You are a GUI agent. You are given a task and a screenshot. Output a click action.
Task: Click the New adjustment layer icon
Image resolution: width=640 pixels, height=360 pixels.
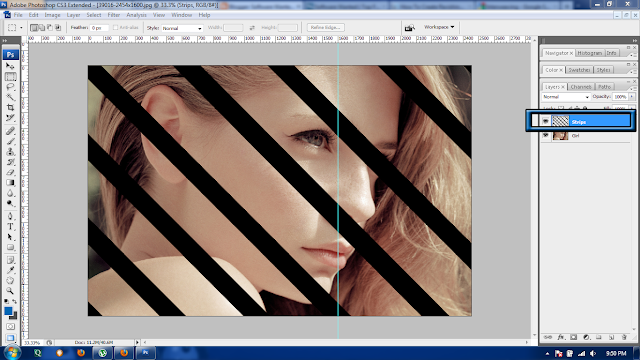pyautogui.click(x=586, y=337)
